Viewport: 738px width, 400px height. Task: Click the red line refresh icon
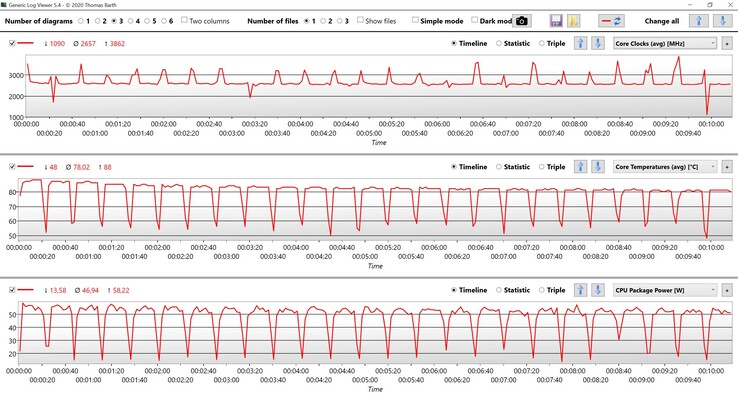pos(612,20)
